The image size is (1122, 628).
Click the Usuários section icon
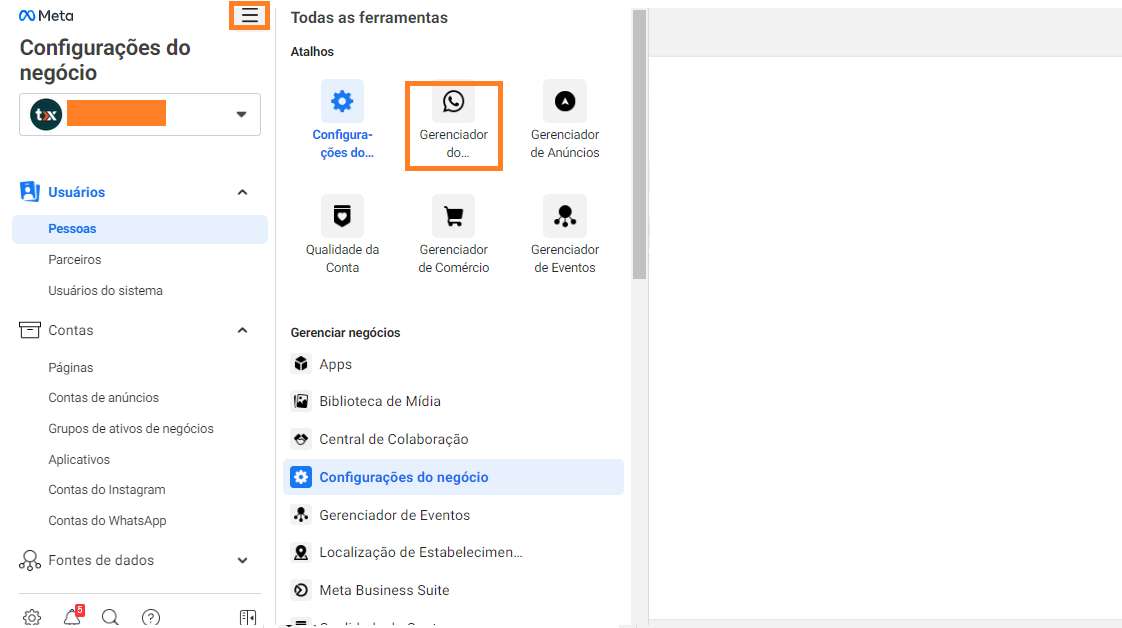[x=29, y=192]
